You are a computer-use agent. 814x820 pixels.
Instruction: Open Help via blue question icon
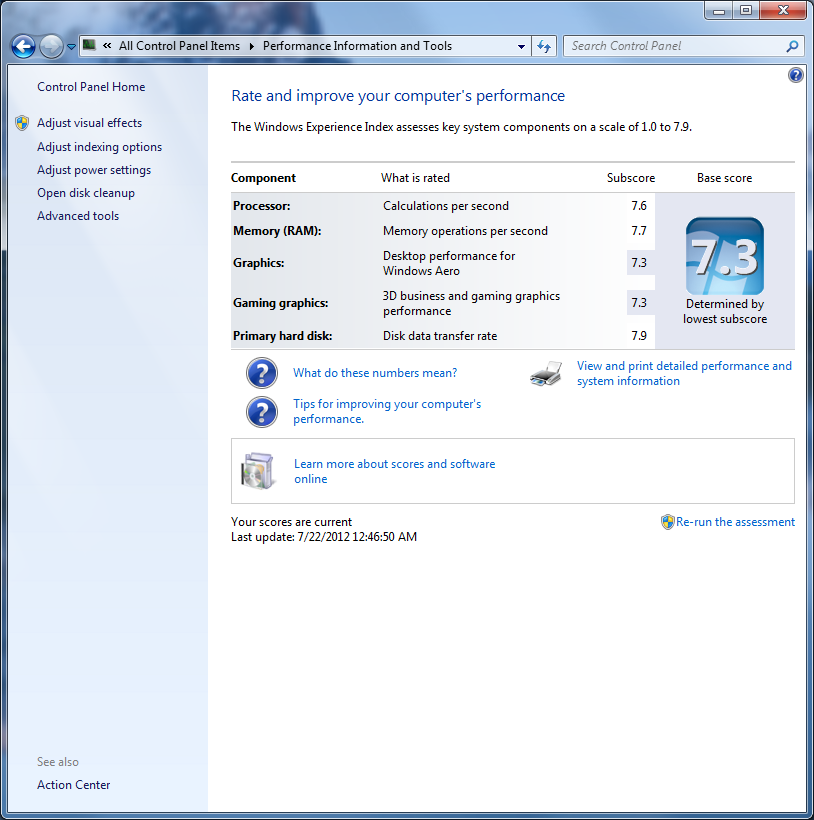pos(796,75)
